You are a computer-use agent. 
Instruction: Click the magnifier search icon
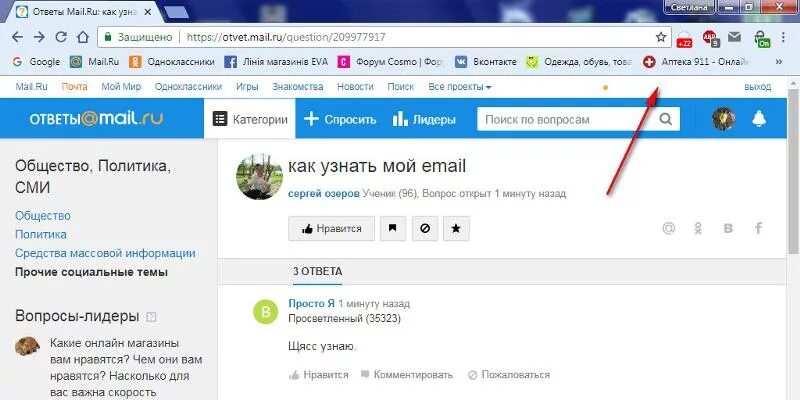pyautogui.click(x=665, y=119)
